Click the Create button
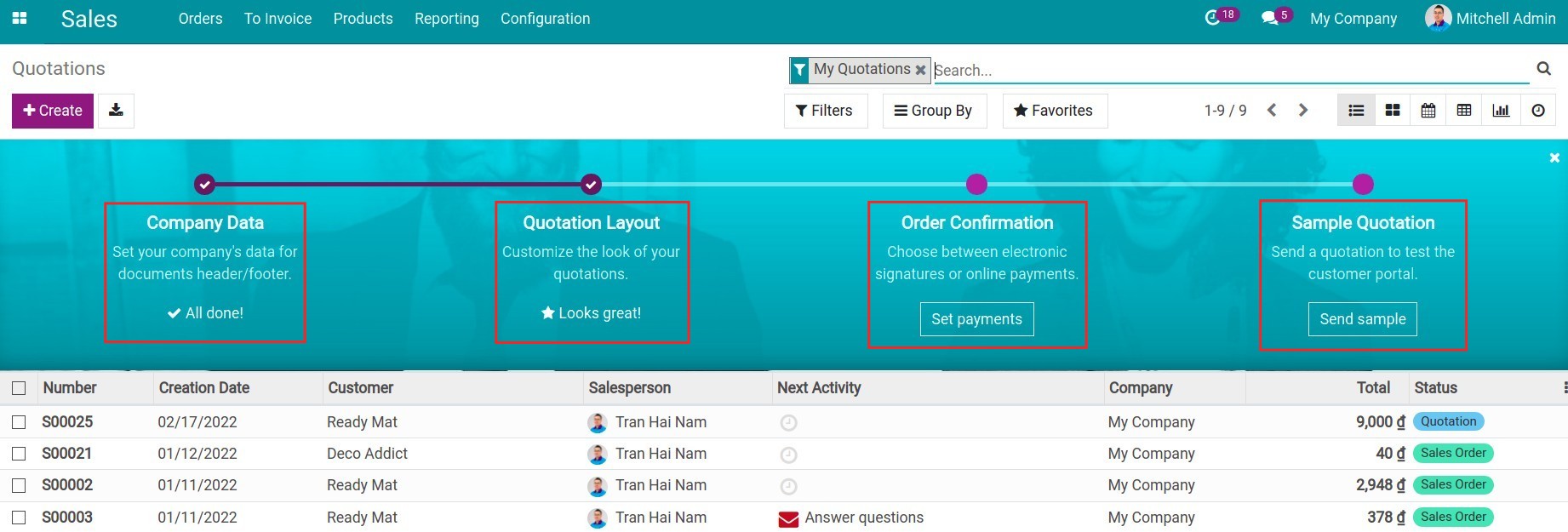Image resolution: width=1568 pixels, height=532 pixels. (x=53, y=111)
